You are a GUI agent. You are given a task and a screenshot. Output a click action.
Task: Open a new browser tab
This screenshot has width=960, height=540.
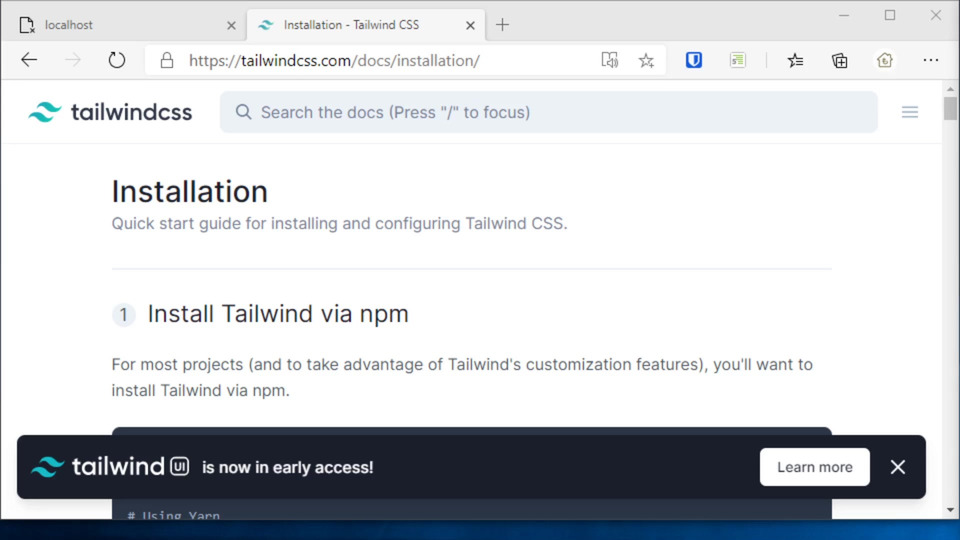(502, 25)
